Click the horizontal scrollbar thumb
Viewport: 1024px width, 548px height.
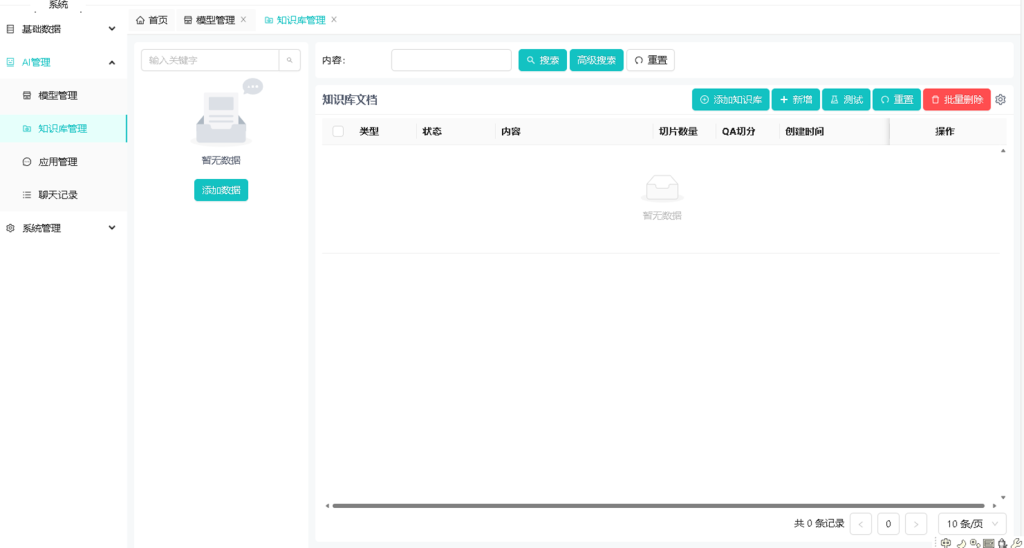coord(658,506)
